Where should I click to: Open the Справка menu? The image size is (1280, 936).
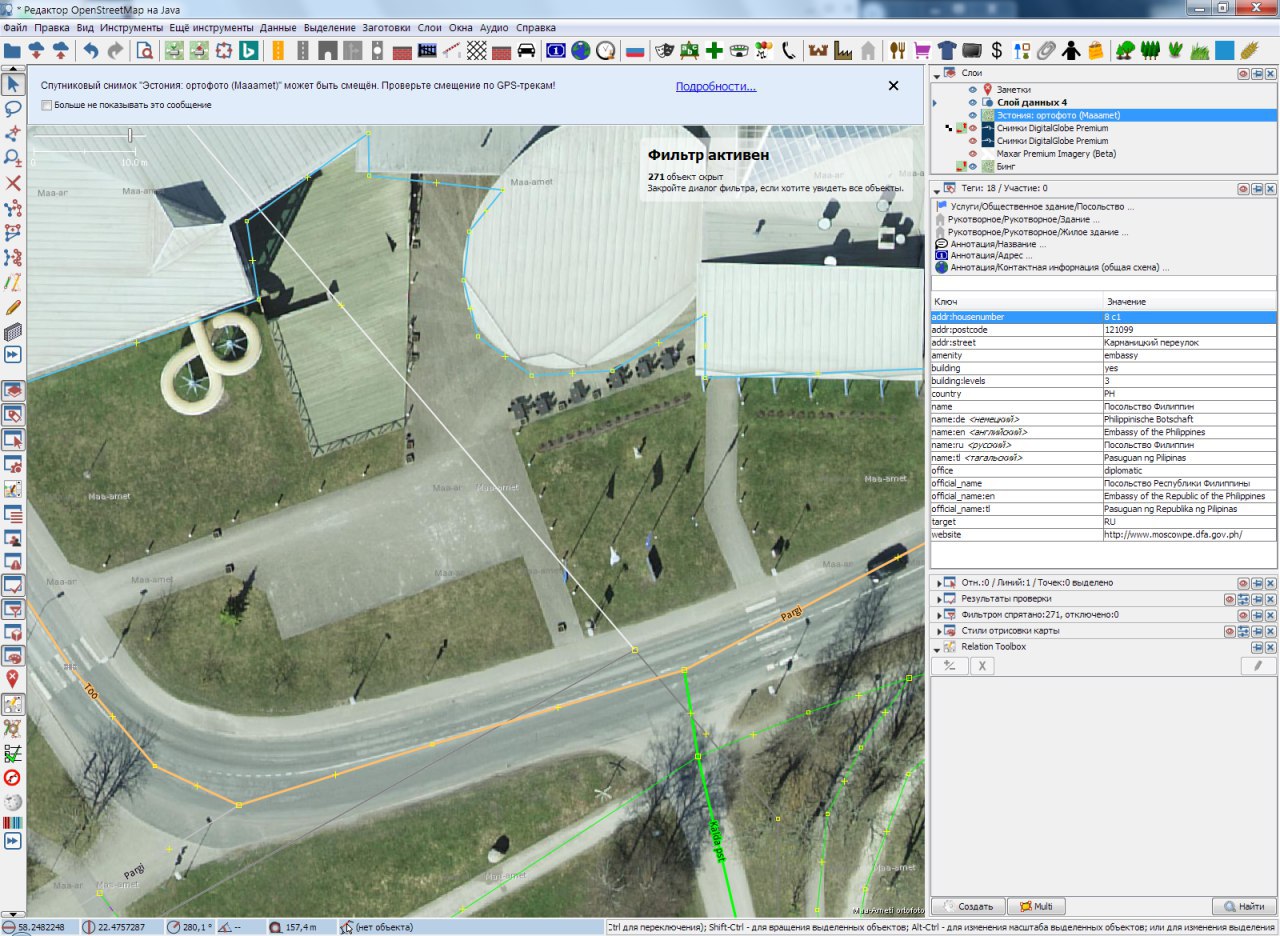coord(536,28)
